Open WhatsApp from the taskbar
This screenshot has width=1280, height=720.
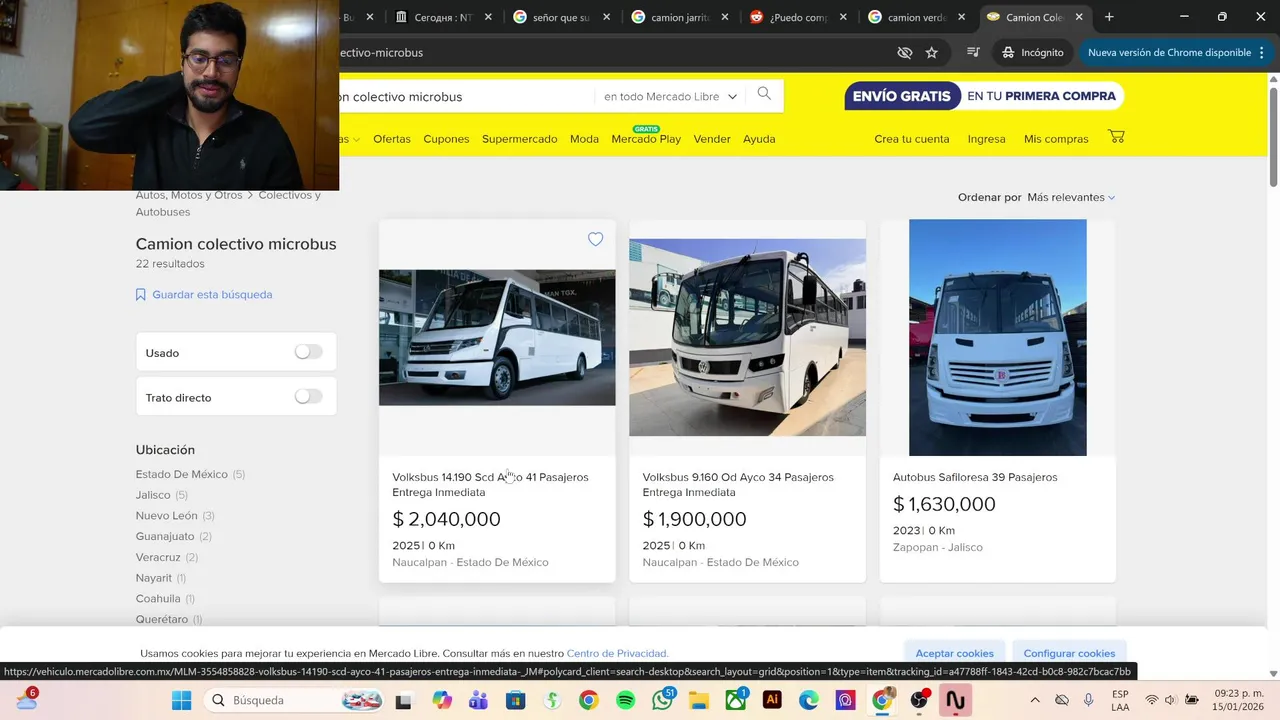[x=662, y=700]
